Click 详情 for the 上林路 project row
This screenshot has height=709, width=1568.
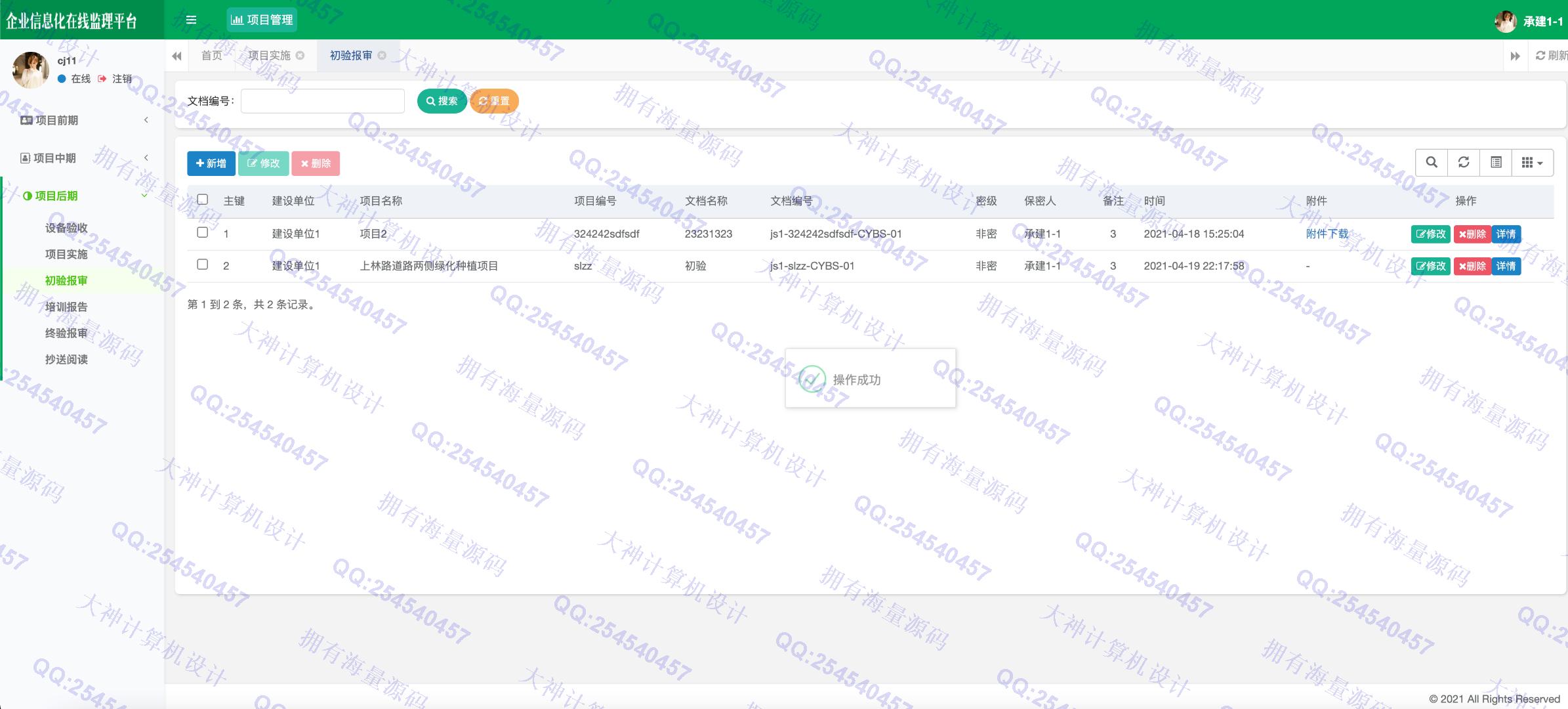coord(1506,266)
